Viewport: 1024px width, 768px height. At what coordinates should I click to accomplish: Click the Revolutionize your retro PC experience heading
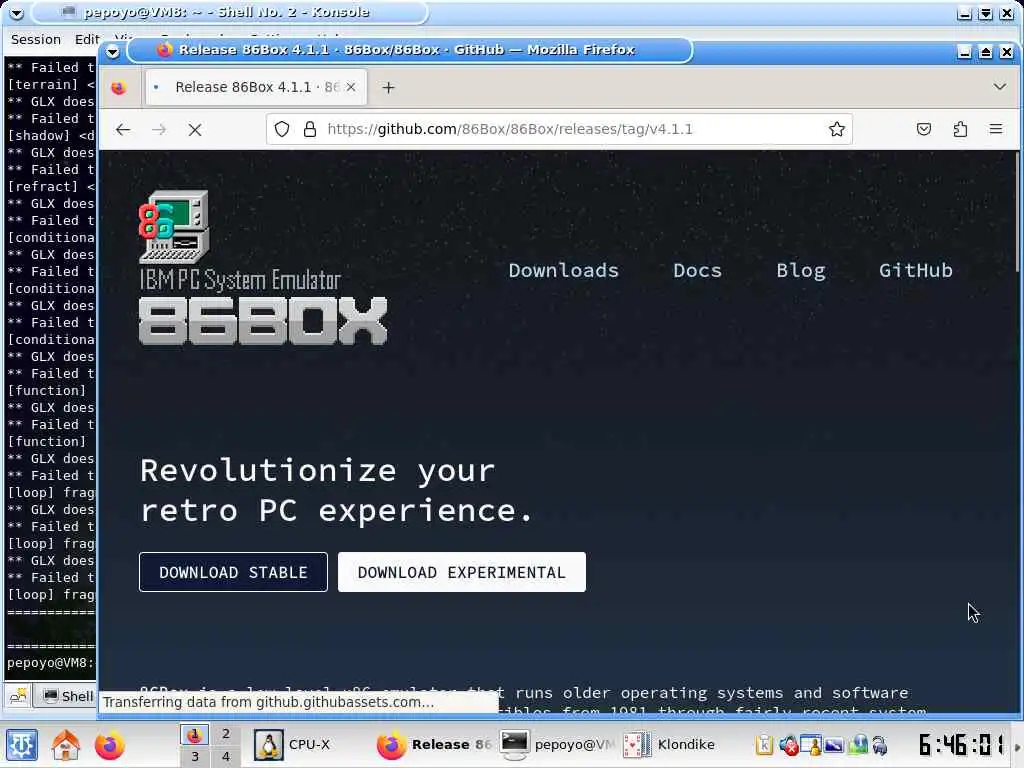click(337, 490)
